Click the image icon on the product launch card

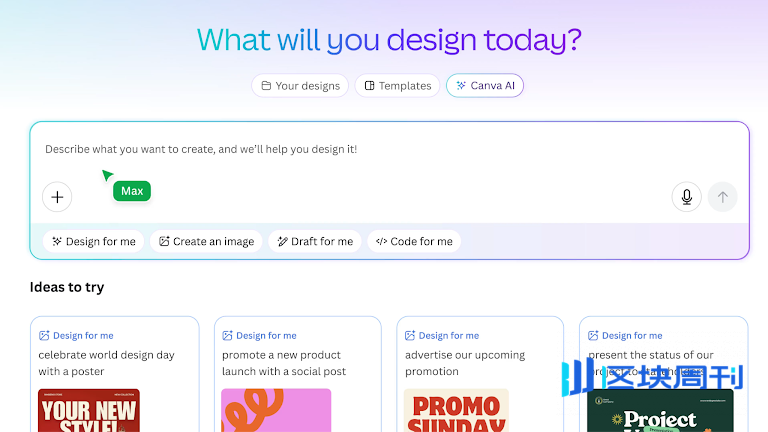pos(227,336)
